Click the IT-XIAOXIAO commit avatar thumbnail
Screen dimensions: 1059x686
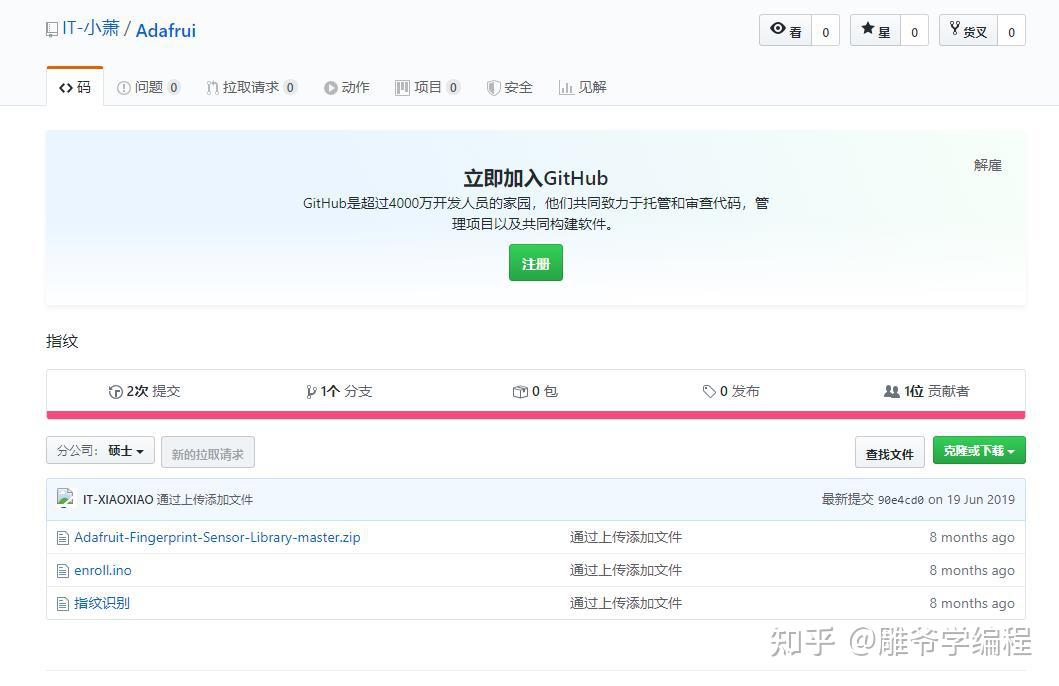(x=66, y=498)
